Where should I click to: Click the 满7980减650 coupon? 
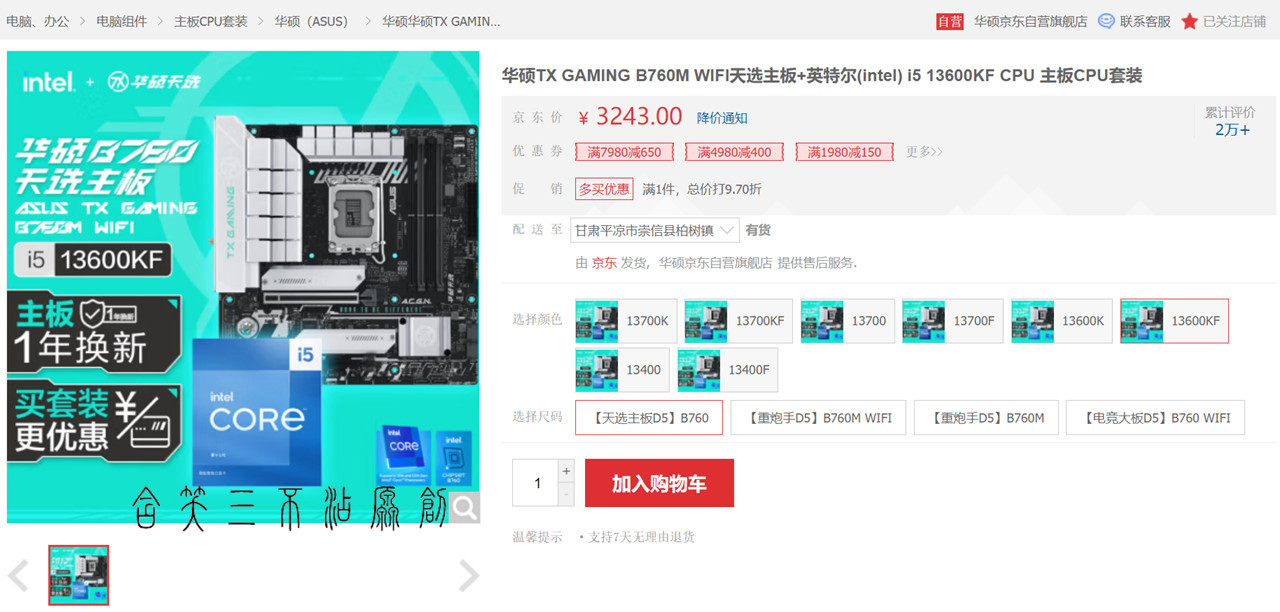pos(624,152)
